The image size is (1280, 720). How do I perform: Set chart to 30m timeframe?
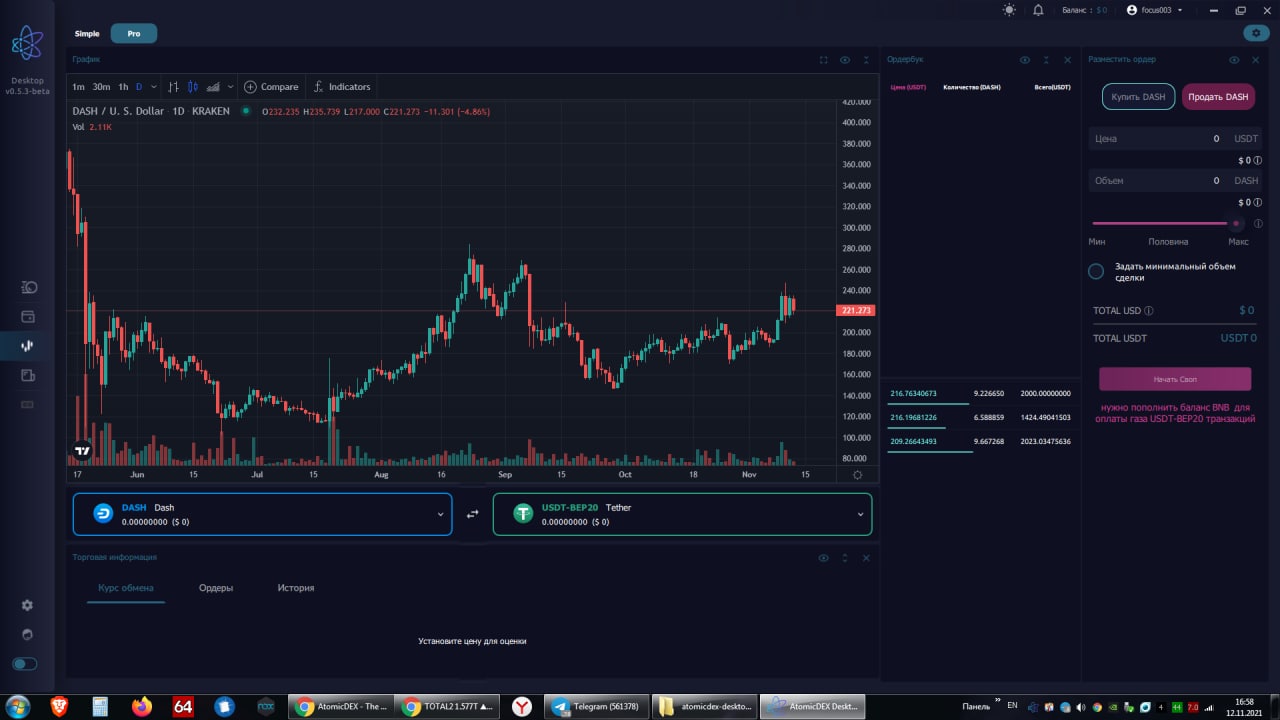(x=101, y=87)
